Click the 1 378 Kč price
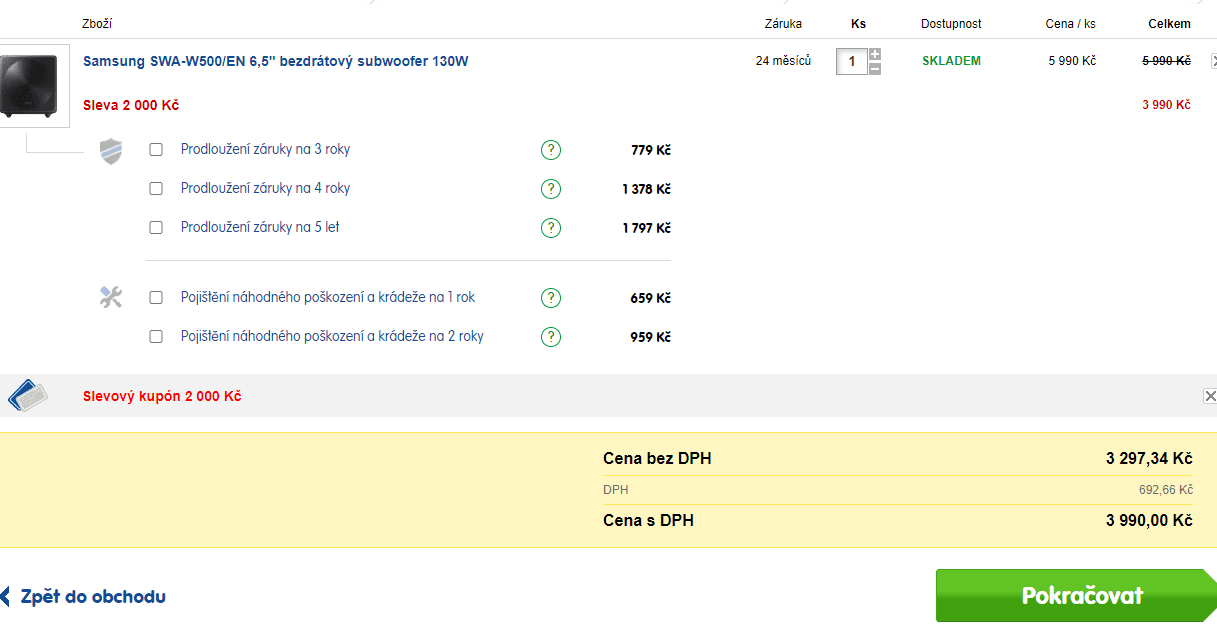Screen dimensions: 1217x635 point(646,190)
